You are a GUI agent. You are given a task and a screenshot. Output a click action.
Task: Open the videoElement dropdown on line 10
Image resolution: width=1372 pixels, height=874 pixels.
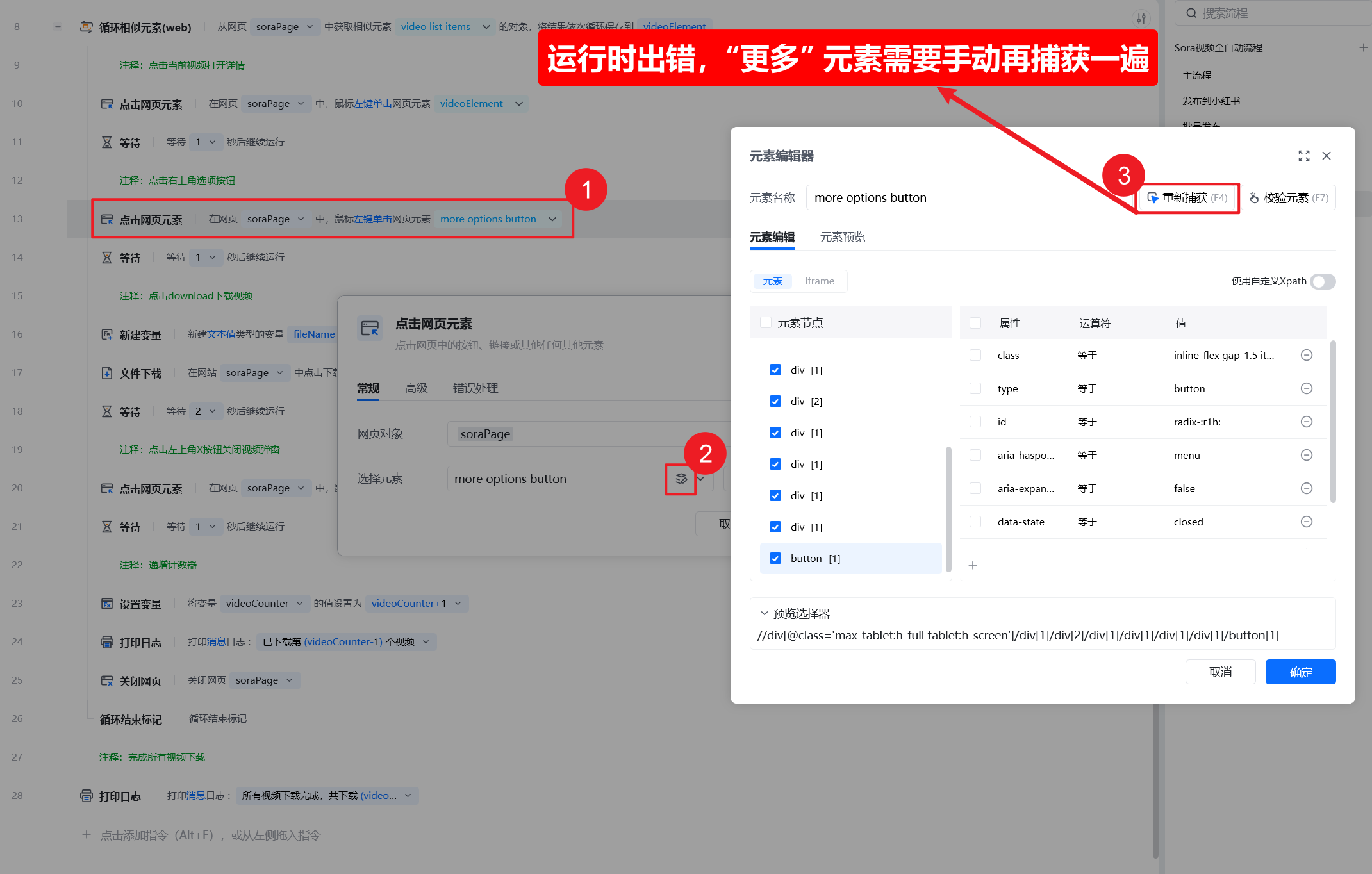519,104
